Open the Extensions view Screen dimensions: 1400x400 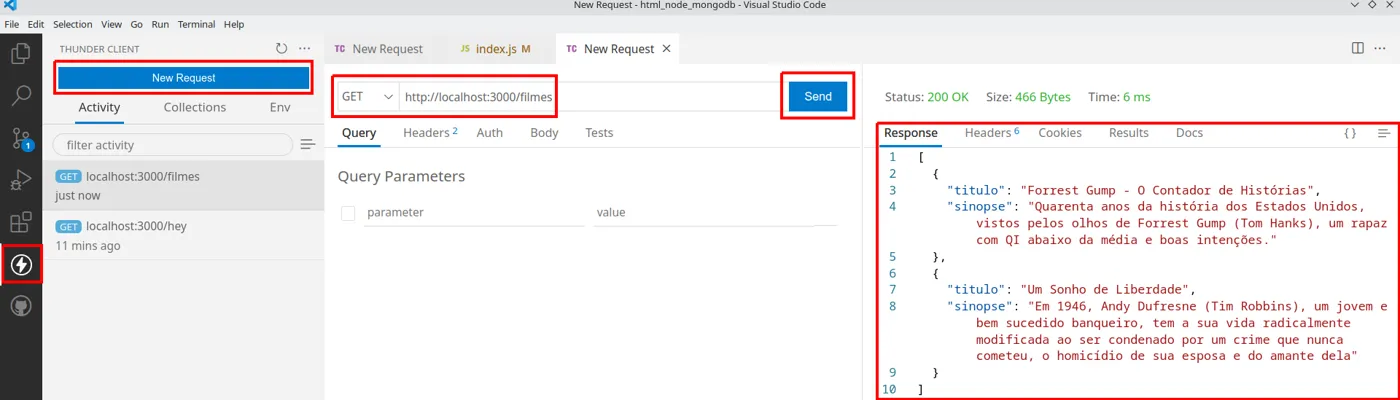point(20,223)
